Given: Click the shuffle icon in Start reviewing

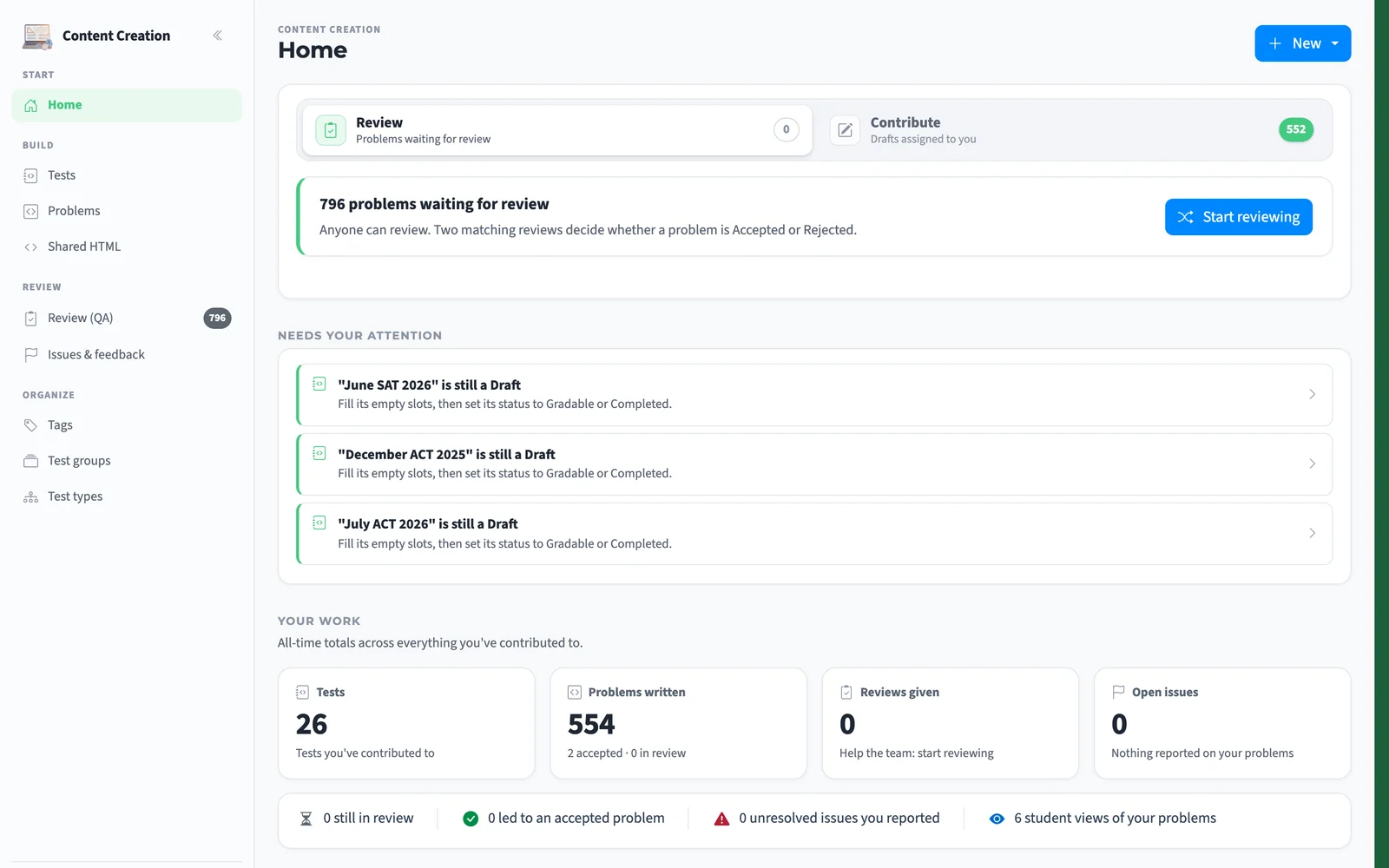Looking at the screenshot, I should pyautogui.click(x=1185, y=217).
